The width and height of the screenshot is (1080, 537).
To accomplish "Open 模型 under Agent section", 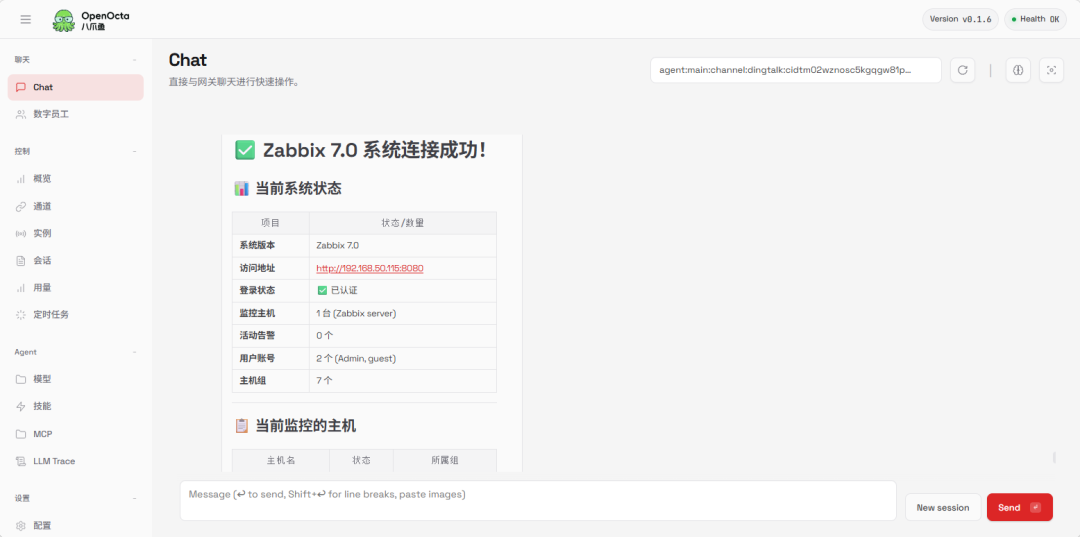I will click(x=76, y=379).
